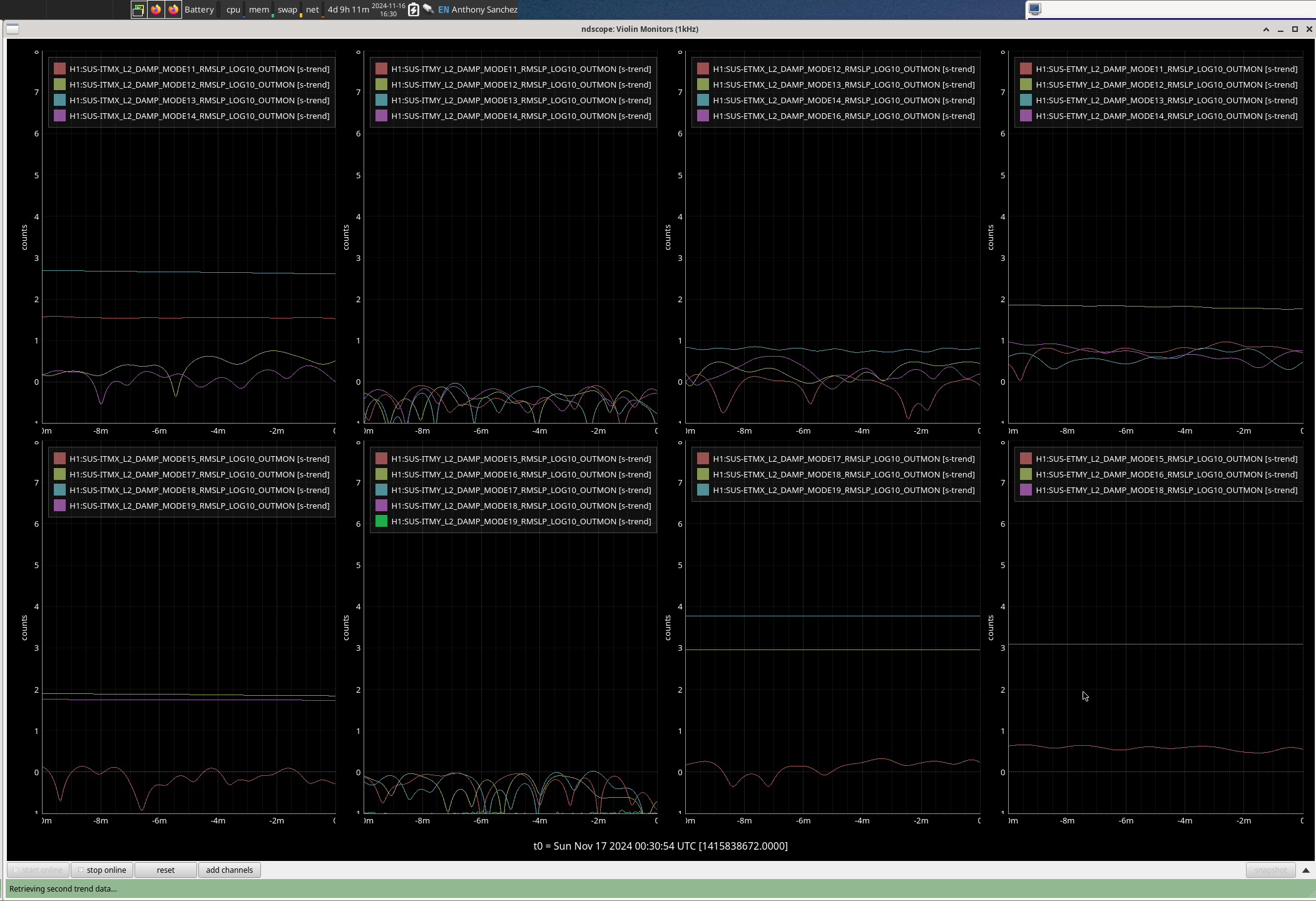1316x901 pixels.
Task: Click the reset button
Action: [x=166, y=870]
